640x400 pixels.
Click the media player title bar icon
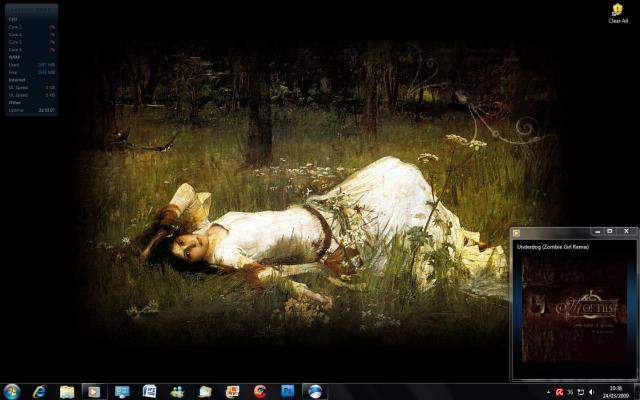517,232
